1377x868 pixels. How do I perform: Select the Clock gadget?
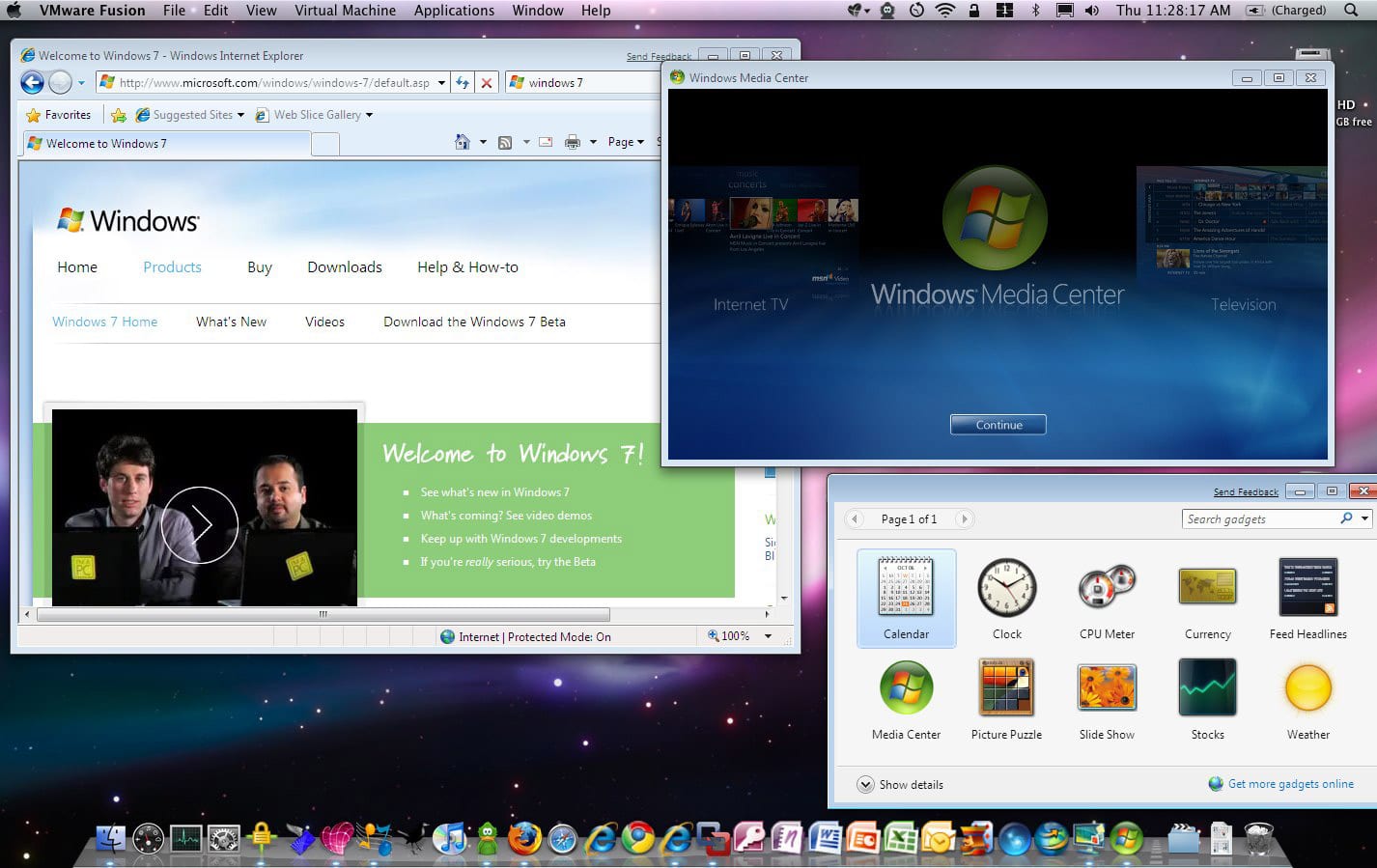pos(1006,599)
